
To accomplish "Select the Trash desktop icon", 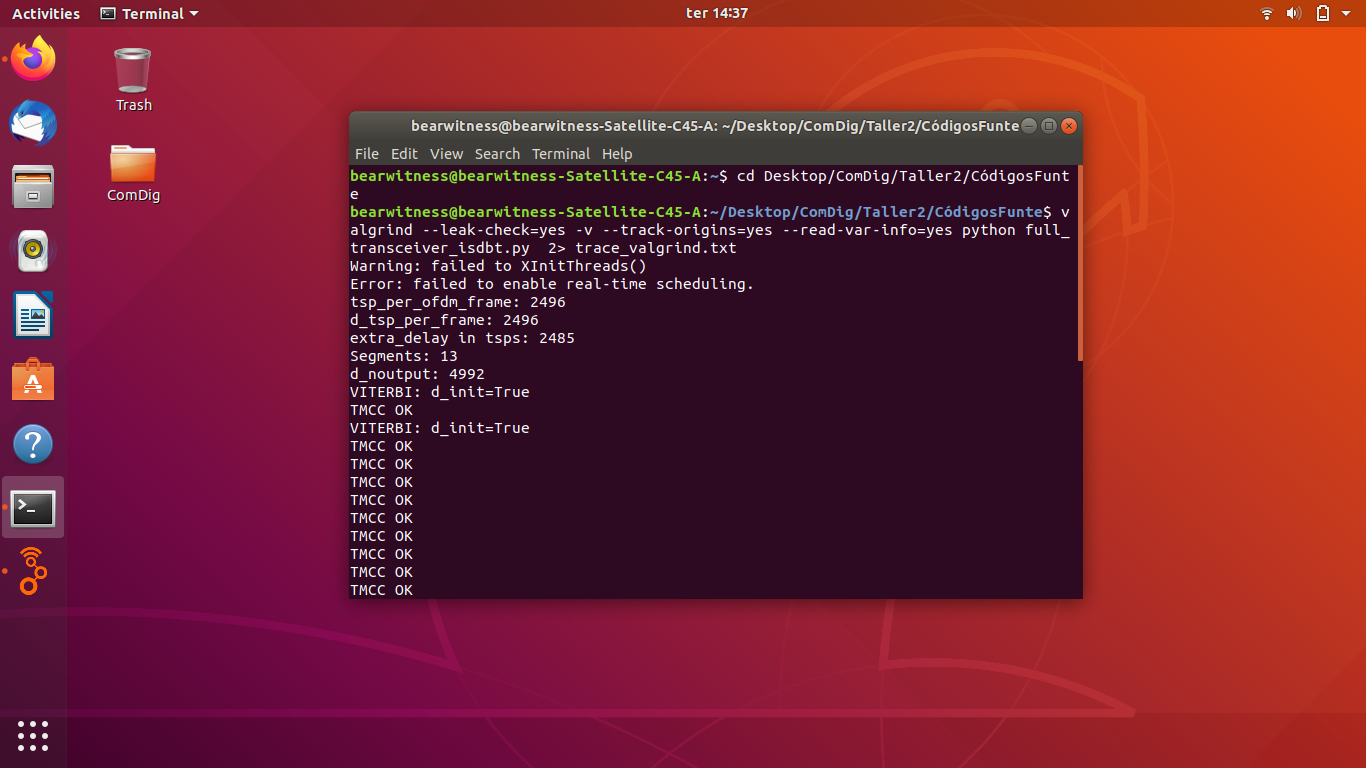I will (133, 80).
